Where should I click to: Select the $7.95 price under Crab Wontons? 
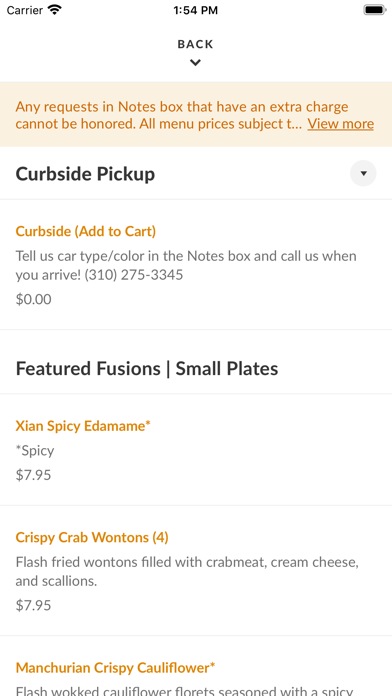point(34,605)
